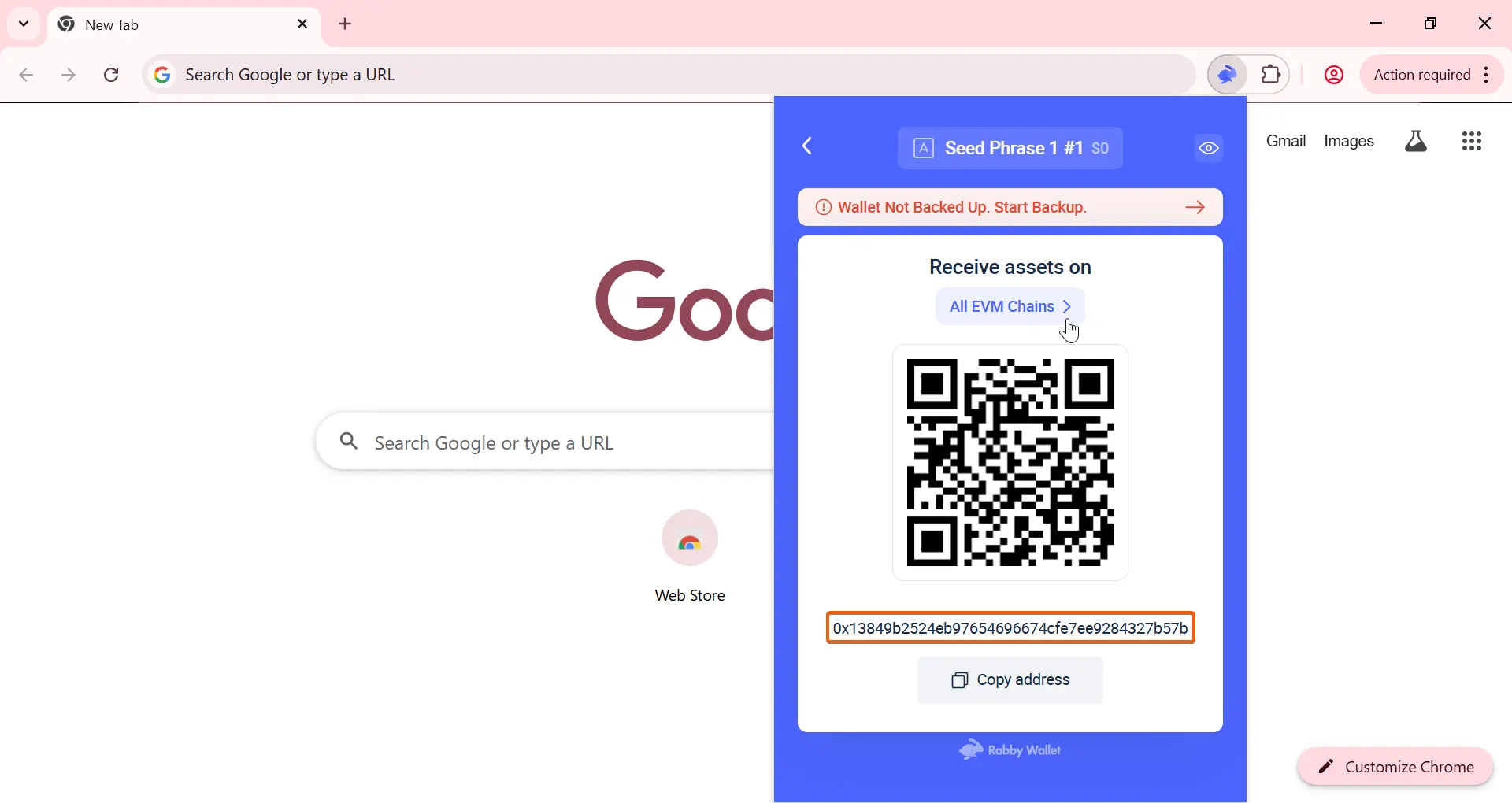Open the tab search dropdown arrow

(24, 24)
